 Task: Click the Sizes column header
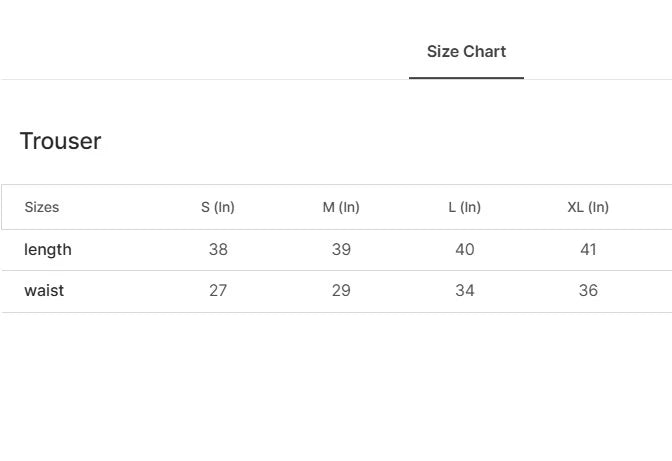click(42, 207)
